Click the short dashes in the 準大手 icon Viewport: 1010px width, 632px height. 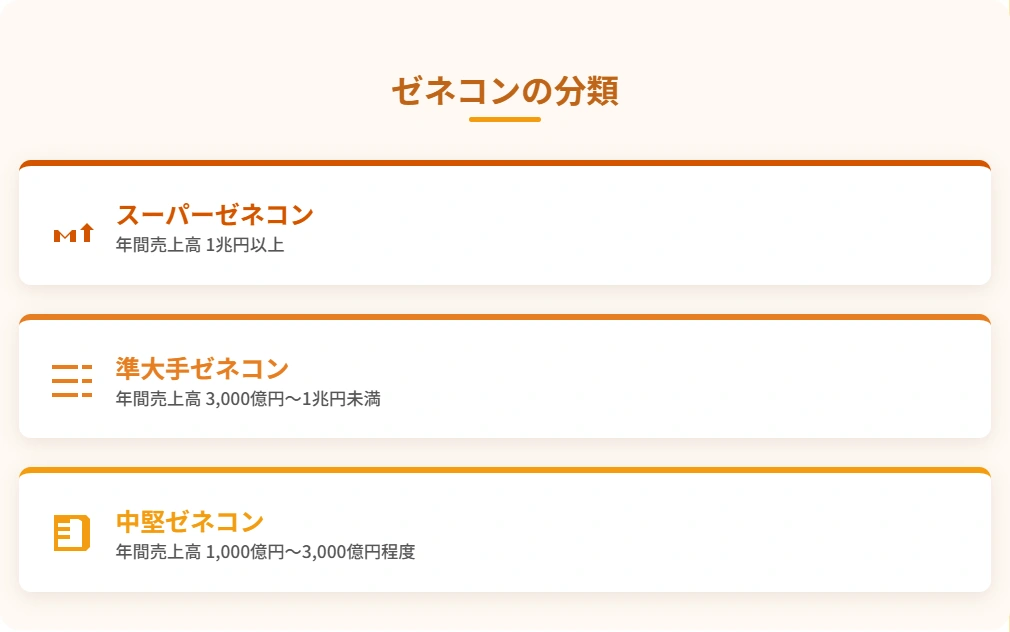coord(87,381)
